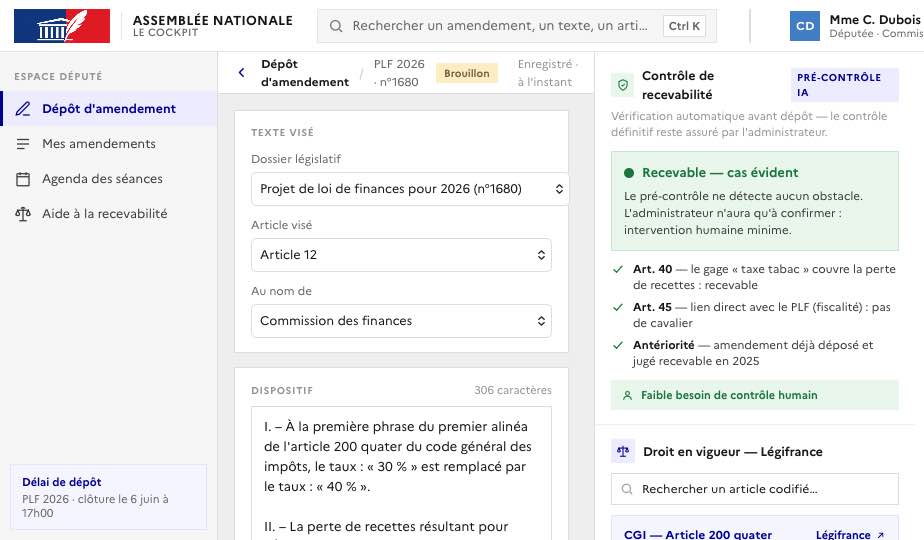Open Dépôt d'amendement in sidebar
Image resolution: width=924 pixels, height=540 pixels.
(109, 108)
